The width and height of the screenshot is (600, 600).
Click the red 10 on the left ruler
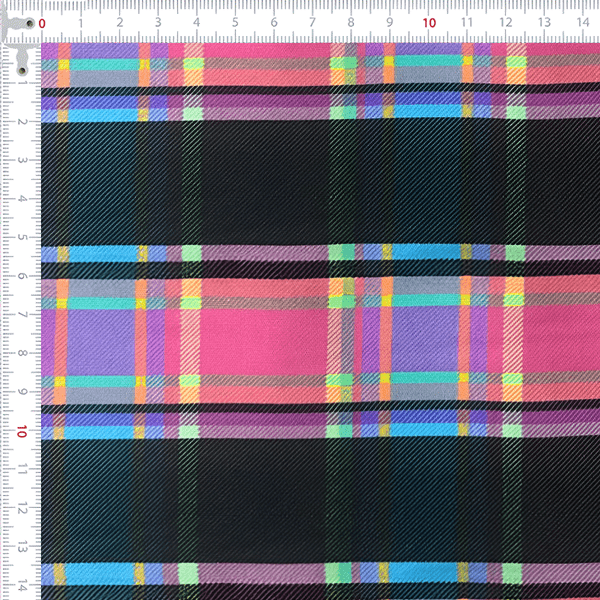point(22,431)
